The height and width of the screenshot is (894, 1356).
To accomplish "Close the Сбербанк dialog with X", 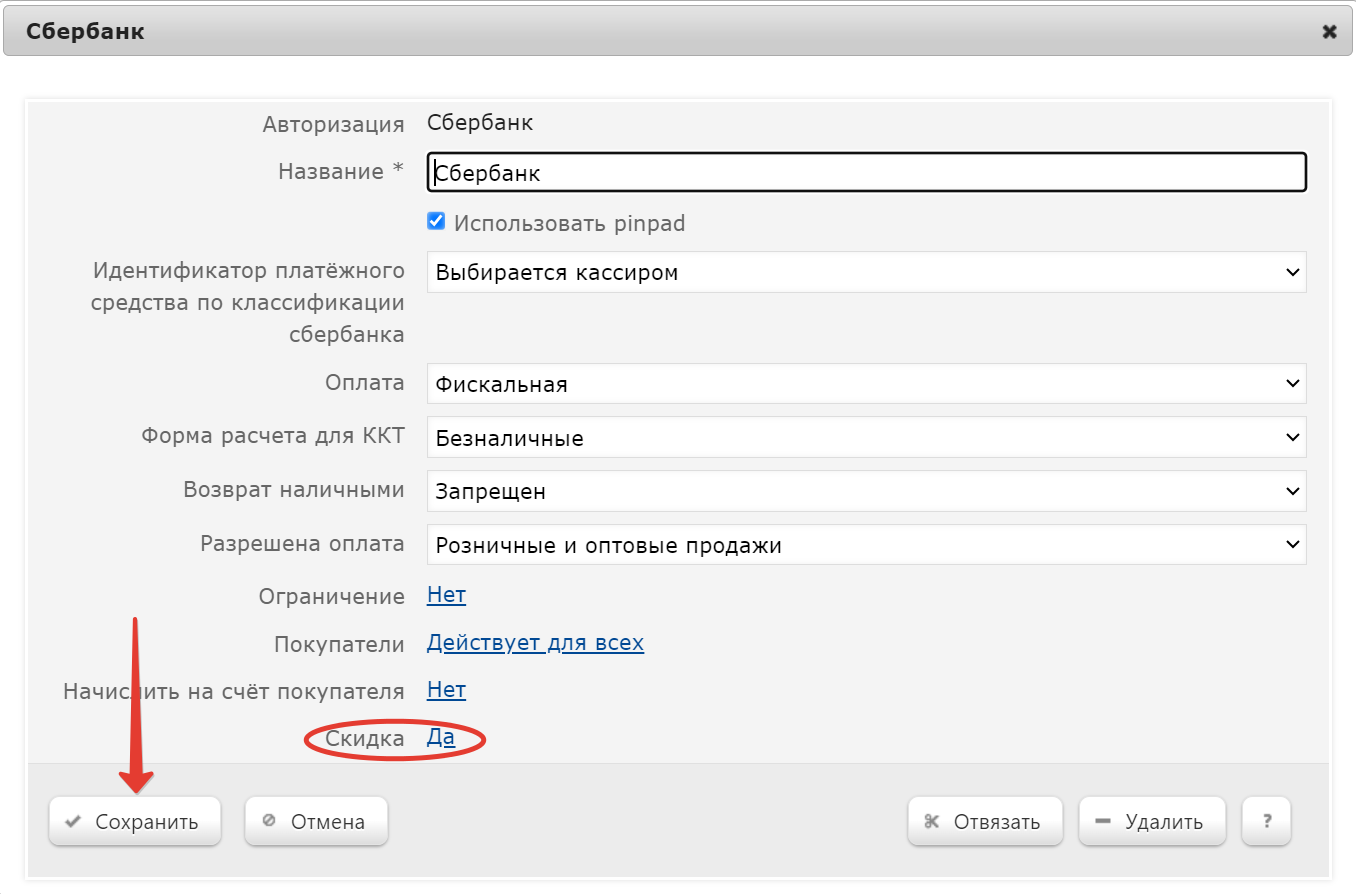I will (x=1329, y=32).
